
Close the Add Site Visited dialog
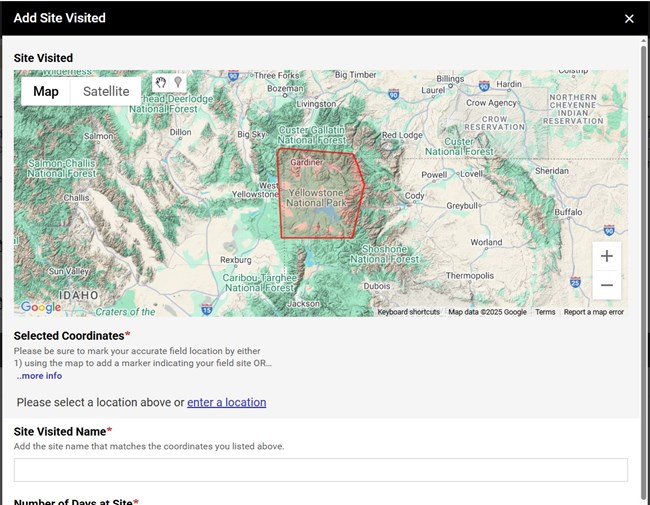point(629,19)
